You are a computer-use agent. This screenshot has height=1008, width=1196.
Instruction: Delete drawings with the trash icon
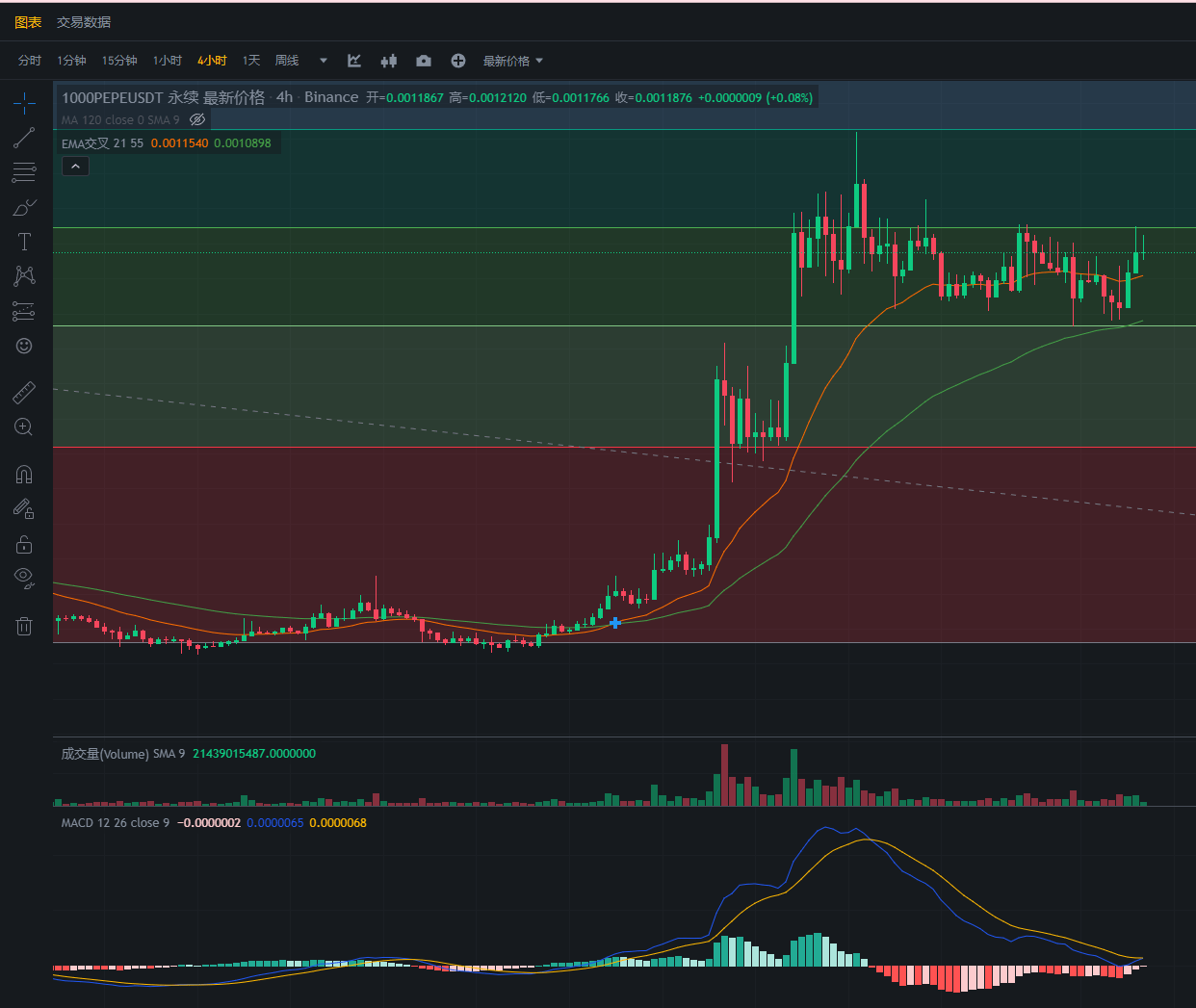click(24, 626)
